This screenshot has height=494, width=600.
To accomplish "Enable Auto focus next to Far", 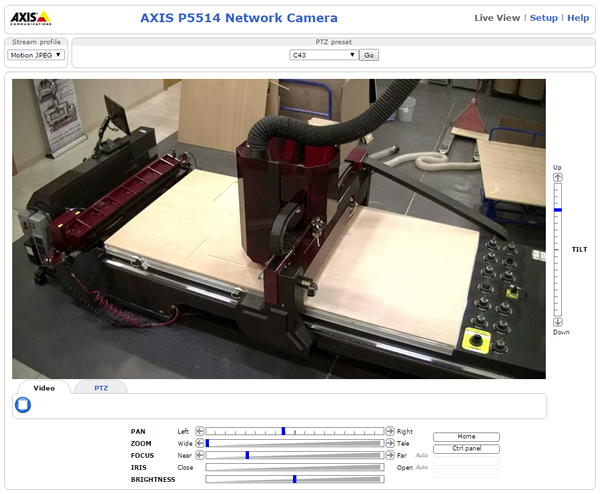I will (421, 455).
